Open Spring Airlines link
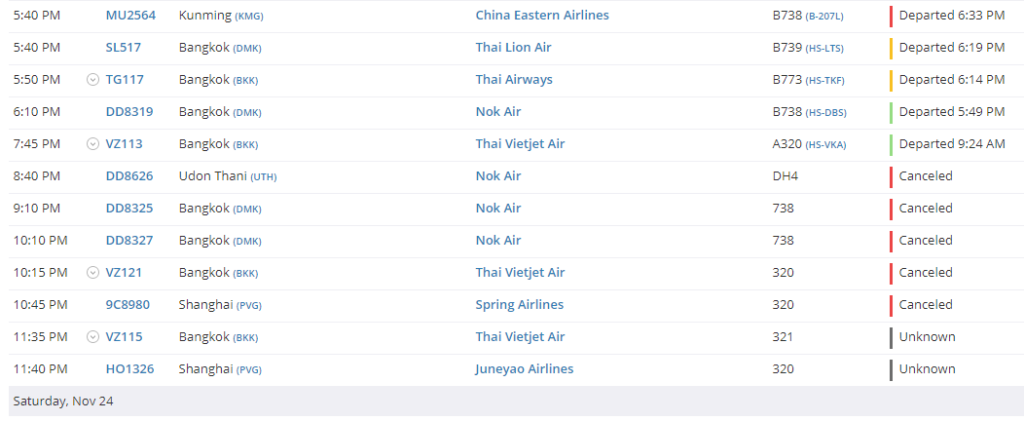 click(519, 304)
